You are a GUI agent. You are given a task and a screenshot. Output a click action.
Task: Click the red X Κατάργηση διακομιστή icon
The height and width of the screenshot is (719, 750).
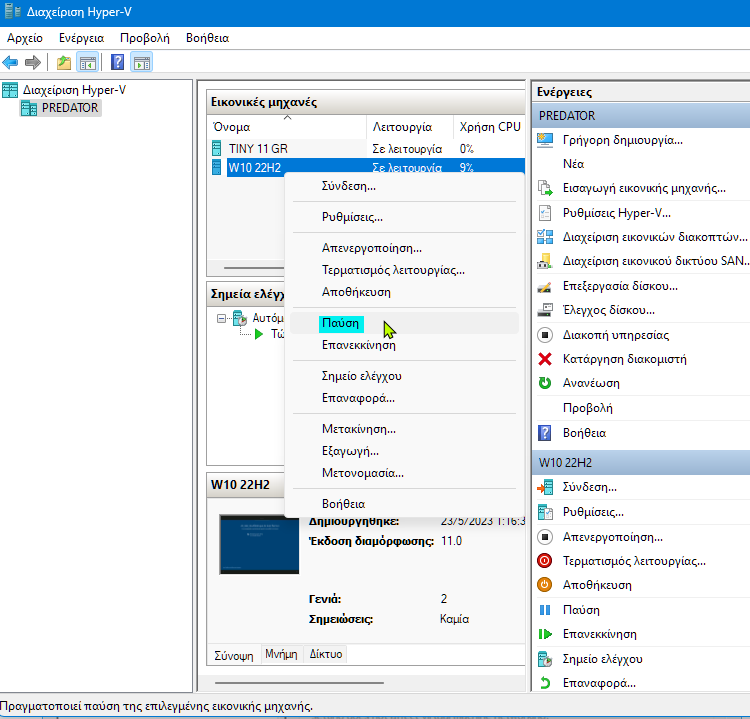click(545, 359)
